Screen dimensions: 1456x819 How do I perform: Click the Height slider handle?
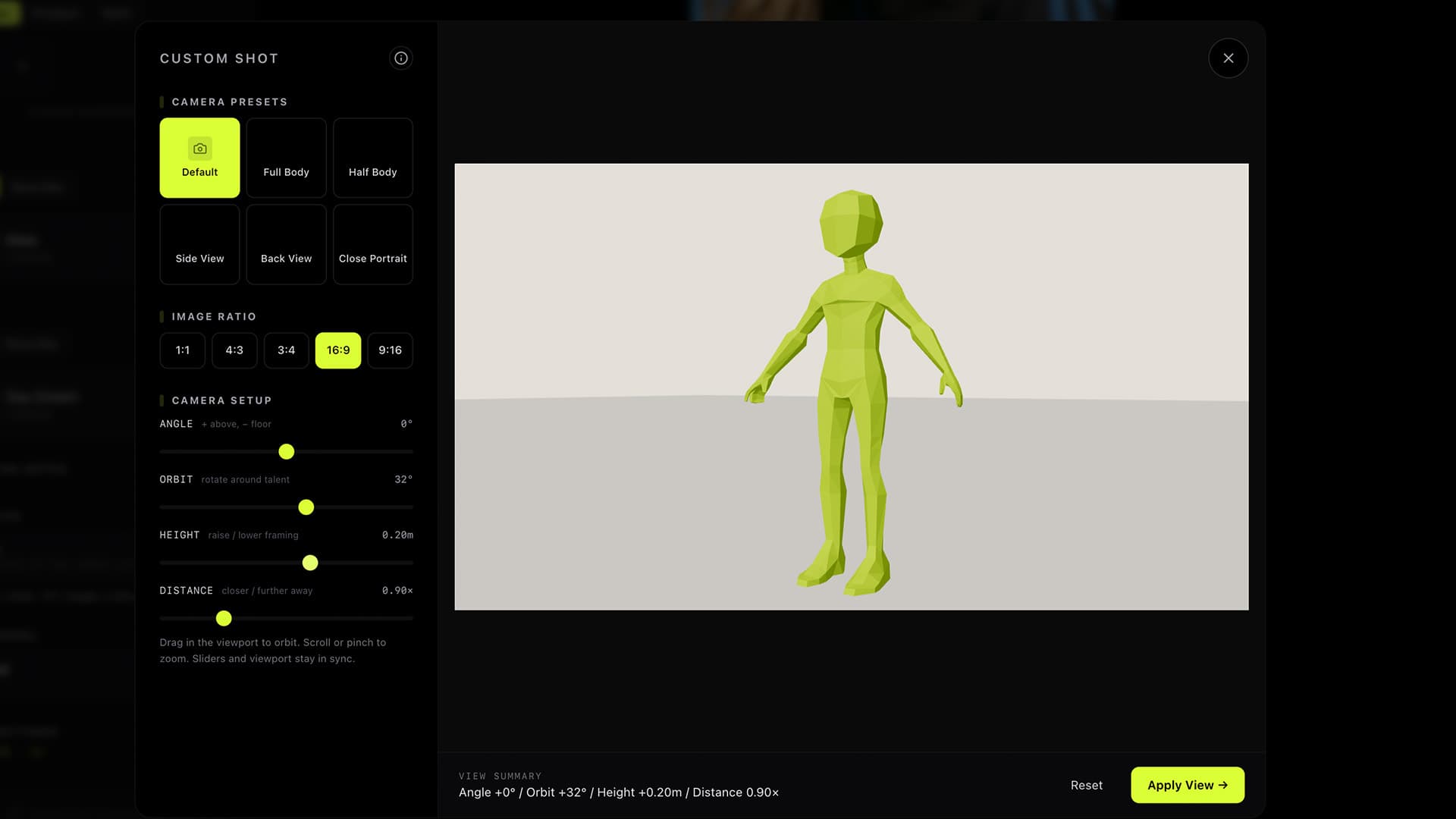[x=309, y=563]
